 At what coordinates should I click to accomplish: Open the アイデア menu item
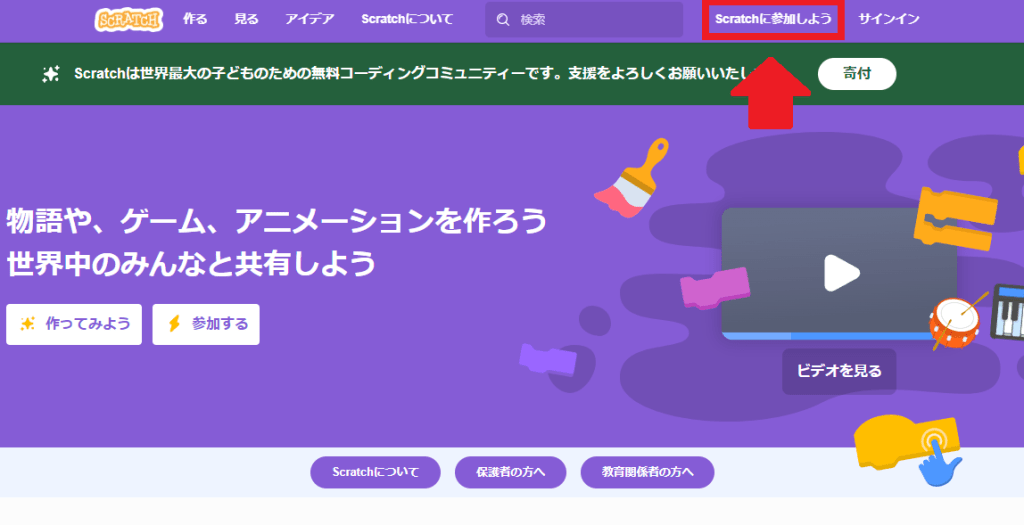(x=310, y=19)
